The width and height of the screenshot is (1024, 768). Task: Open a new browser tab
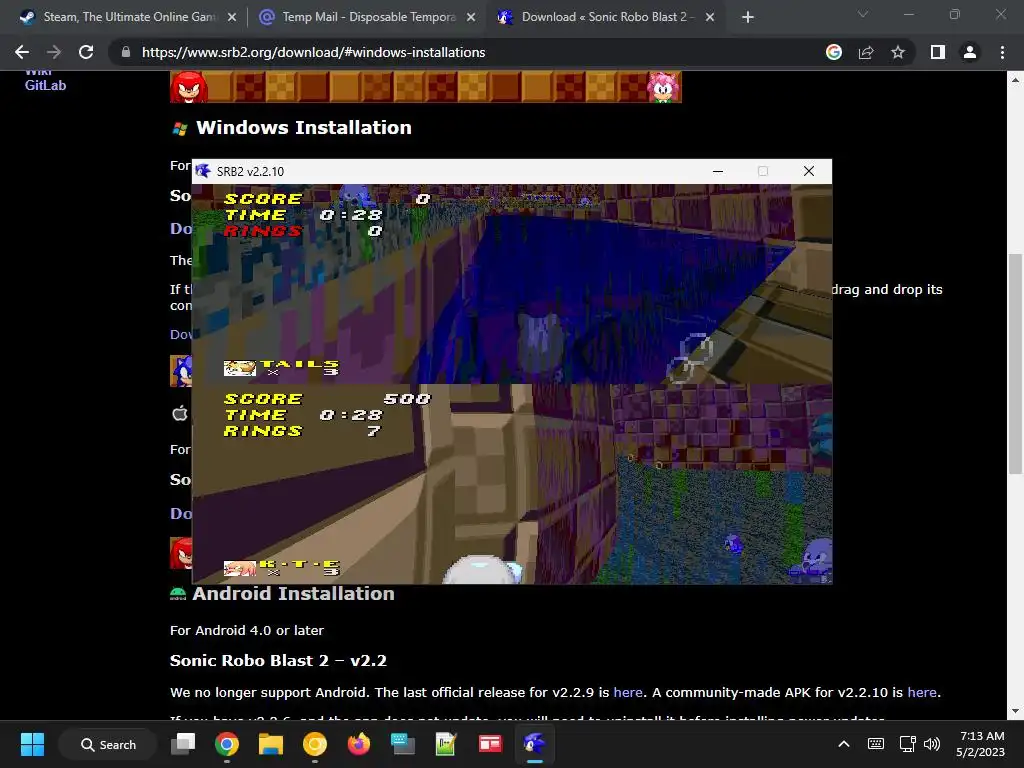tap(748, 17)
